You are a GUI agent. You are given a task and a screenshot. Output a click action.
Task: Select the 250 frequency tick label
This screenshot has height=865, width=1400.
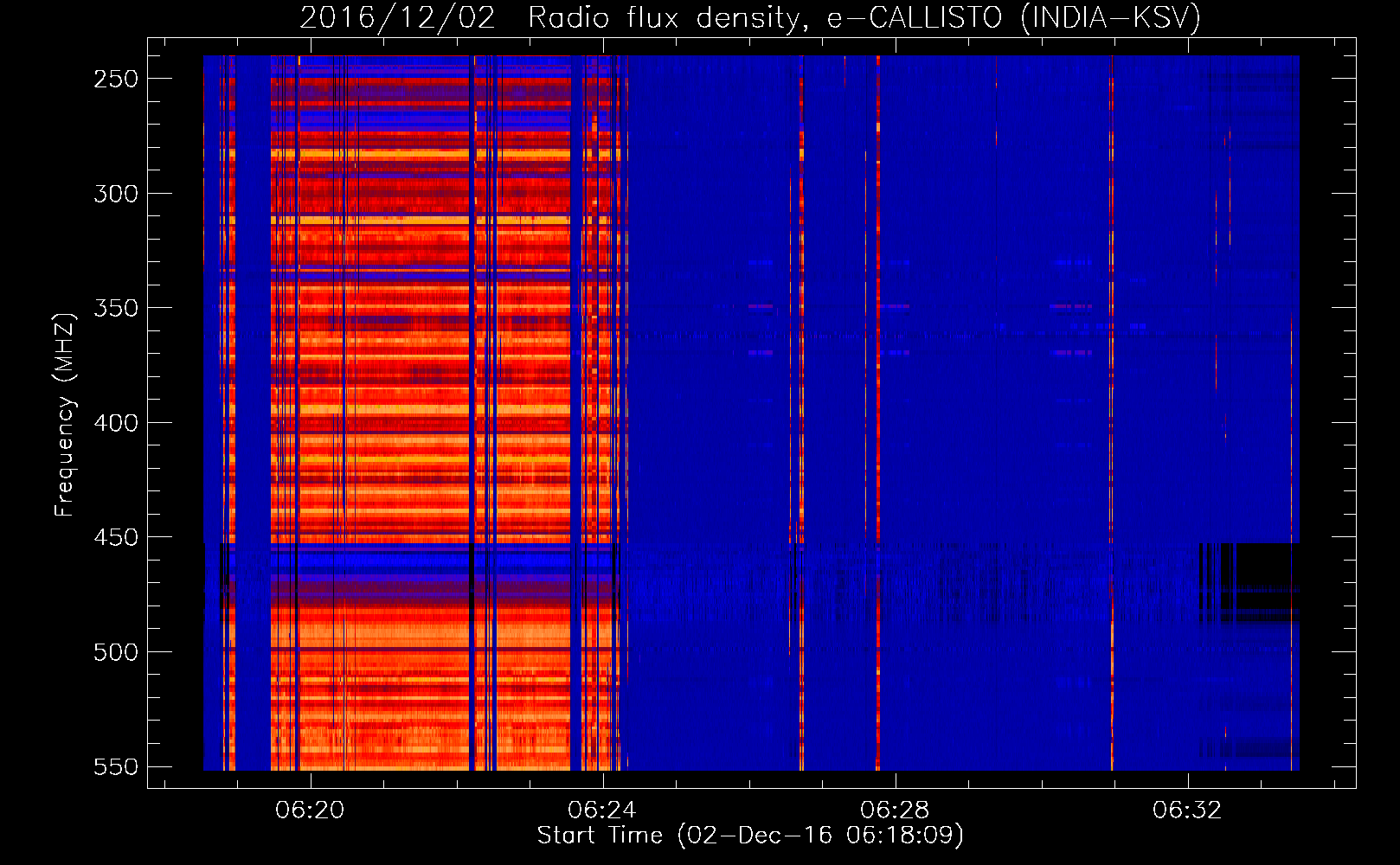116,79
